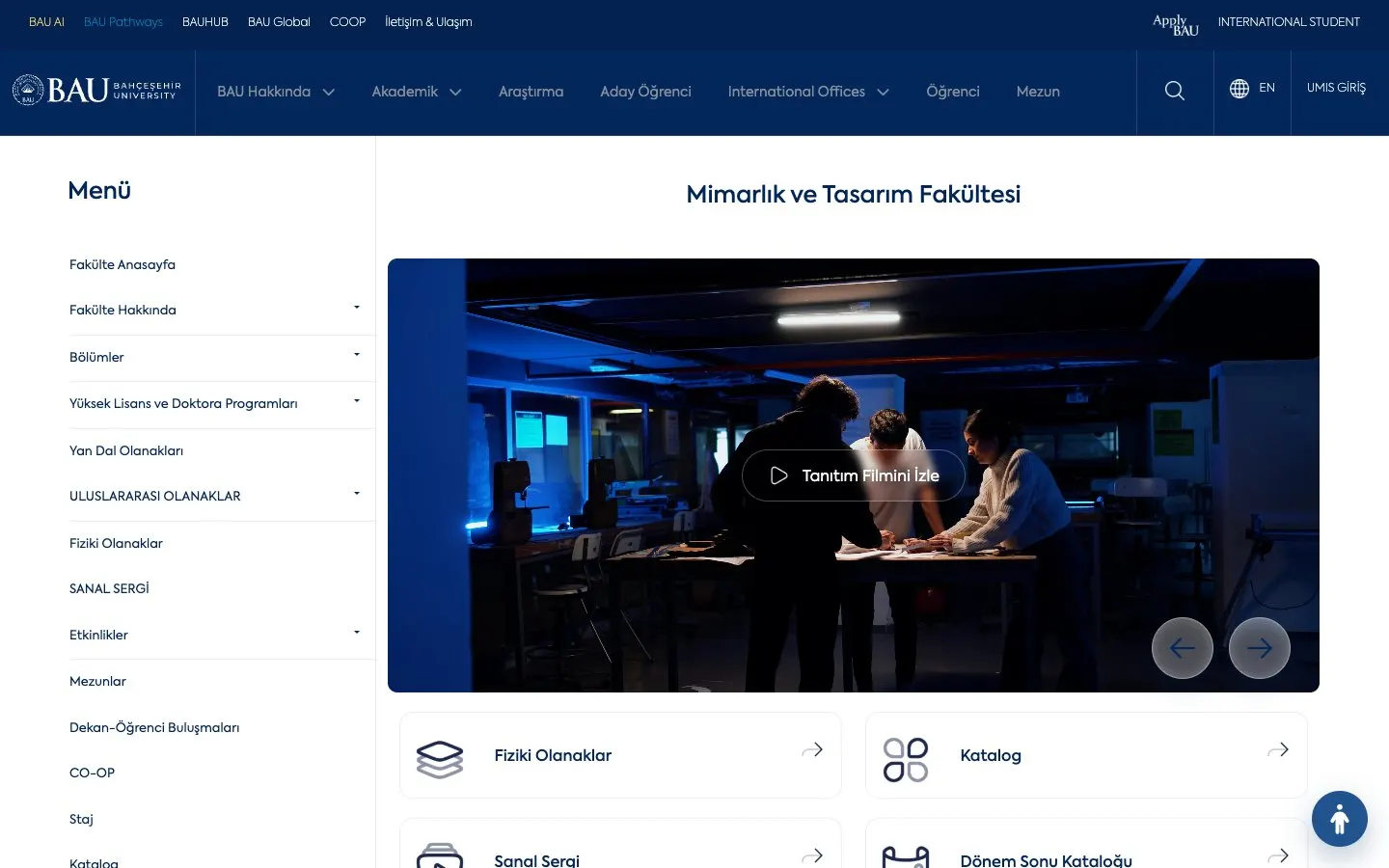Expand International Offices dropdown

click(883, 93)
